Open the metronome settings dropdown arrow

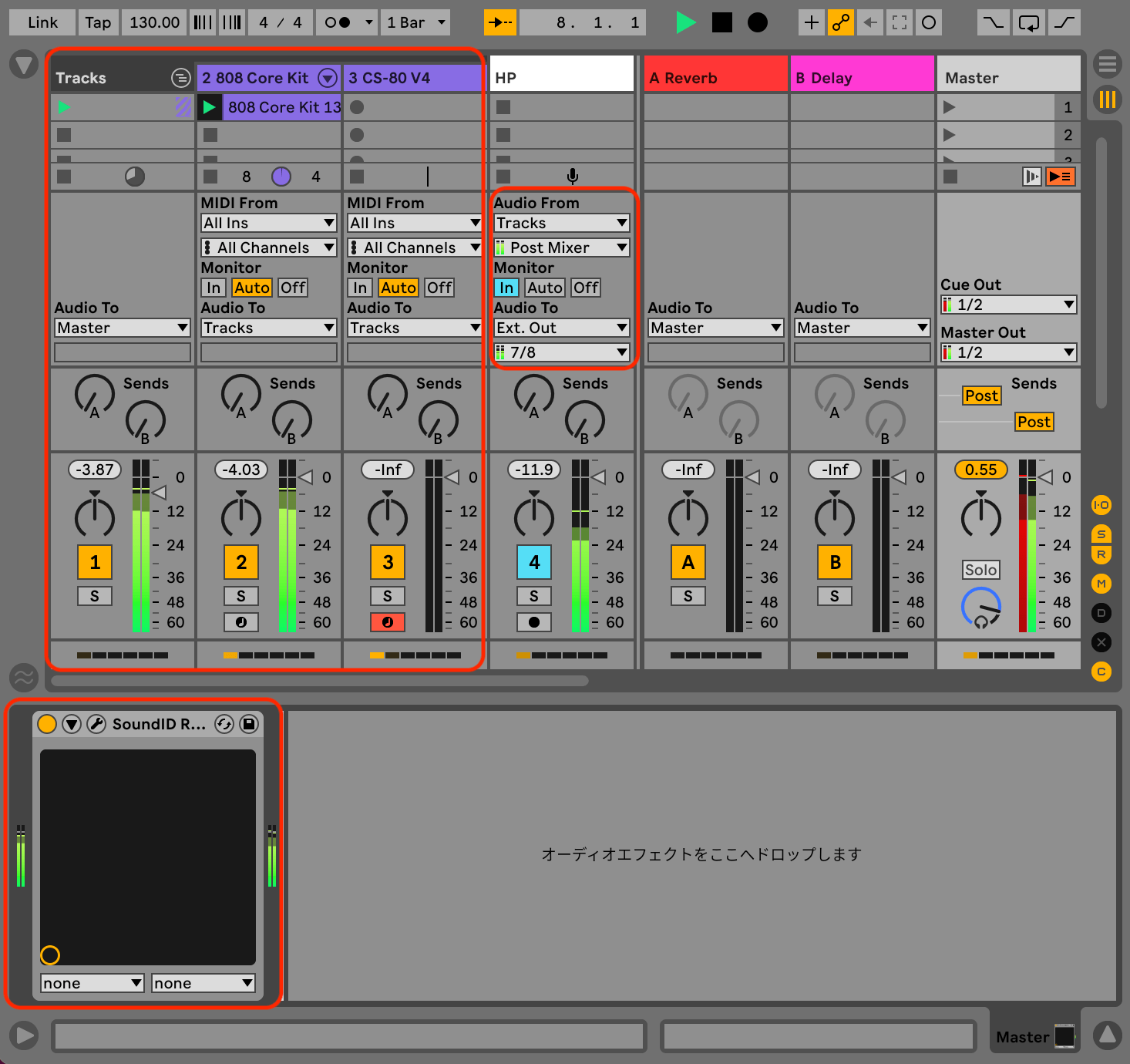tap(369, 22)
